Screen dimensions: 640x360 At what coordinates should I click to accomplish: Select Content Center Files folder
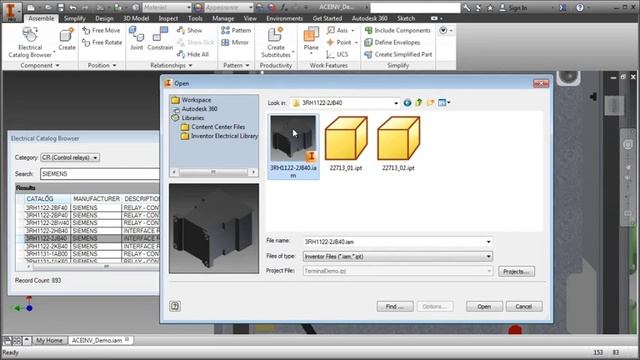pyautogui.click(x=213, y=127)
